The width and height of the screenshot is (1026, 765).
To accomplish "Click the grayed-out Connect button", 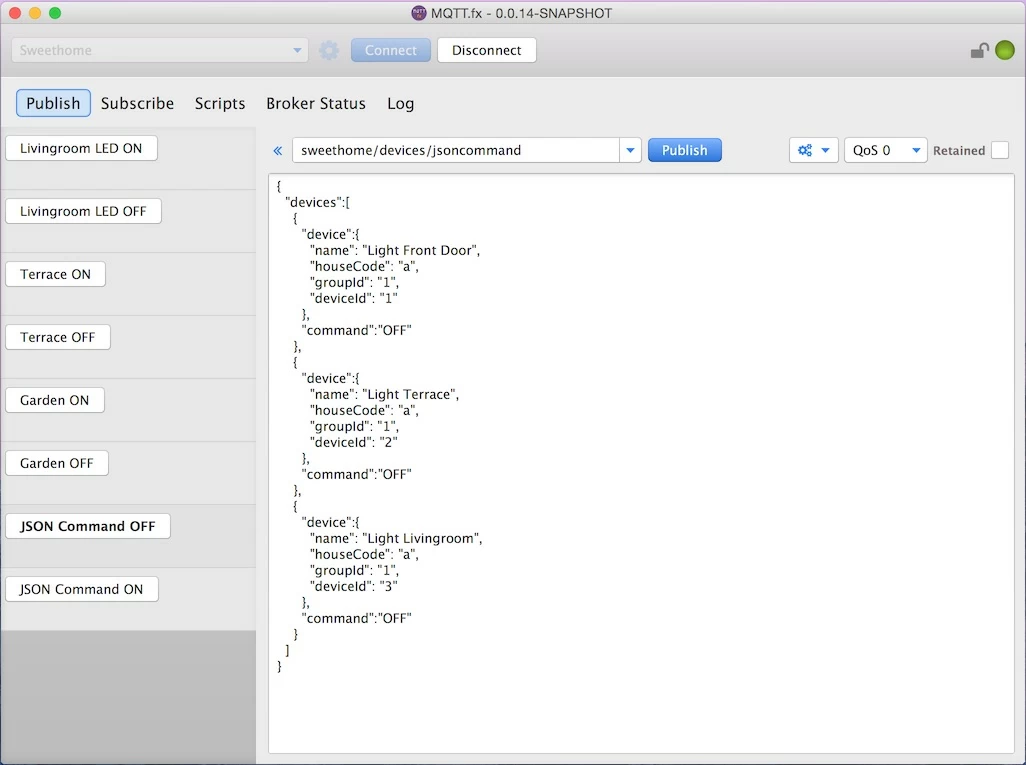I will click(391, 50).
